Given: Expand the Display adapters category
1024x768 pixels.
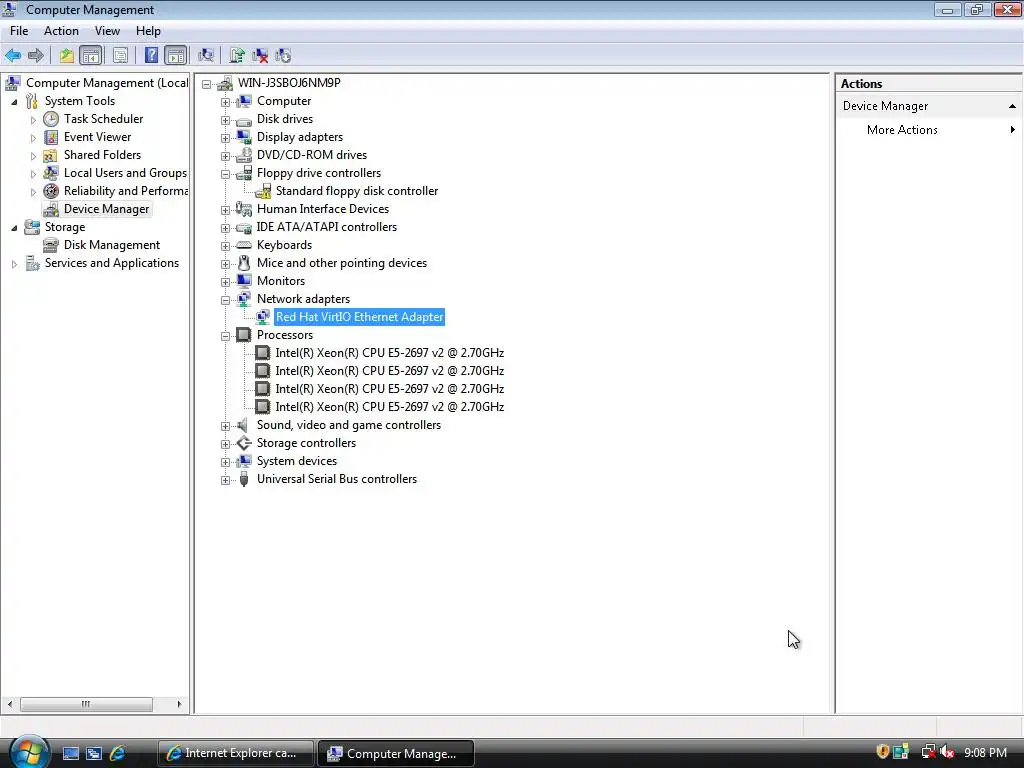Looking at the screenshot, I should (225, 138).
